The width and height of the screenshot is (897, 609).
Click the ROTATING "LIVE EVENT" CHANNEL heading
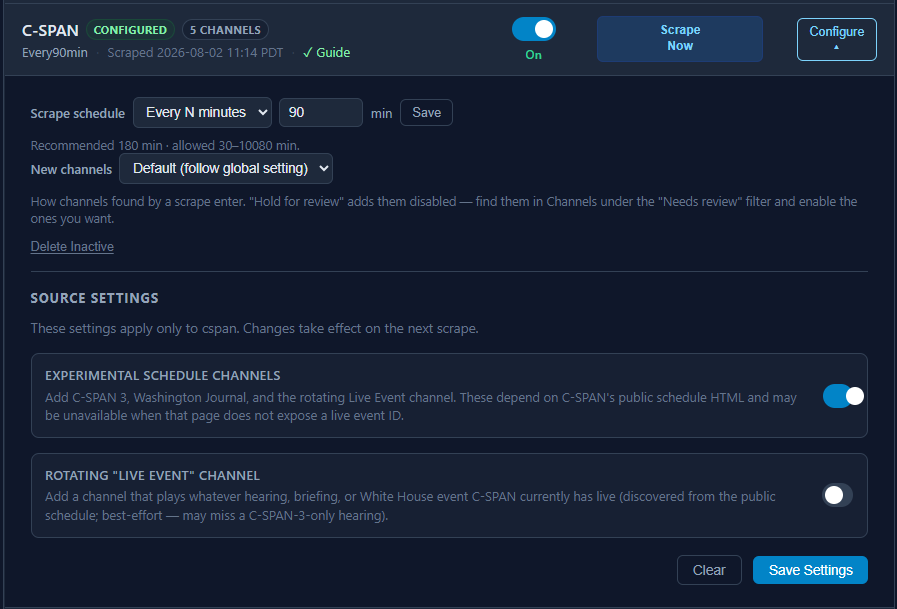(152, 476)
